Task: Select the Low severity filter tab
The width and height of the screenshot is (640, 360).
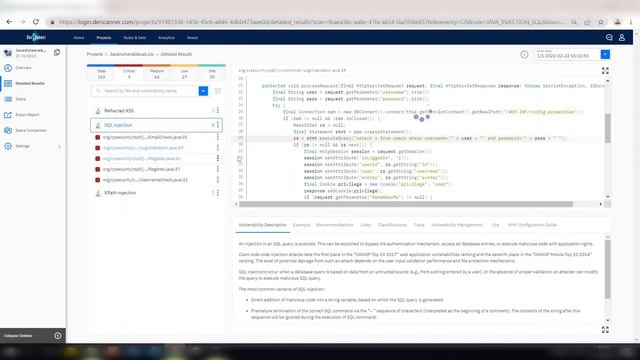Action: coord(184,73)
